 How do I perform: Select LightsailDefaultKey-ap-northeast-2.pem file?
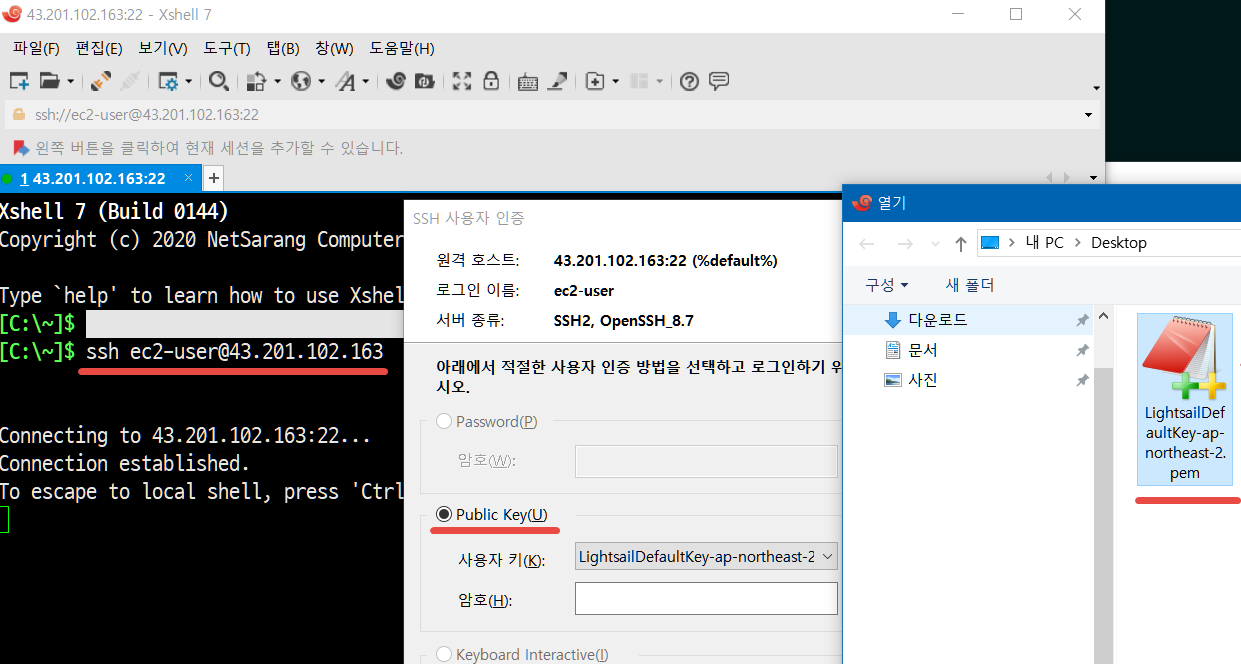click(1185, 399)
